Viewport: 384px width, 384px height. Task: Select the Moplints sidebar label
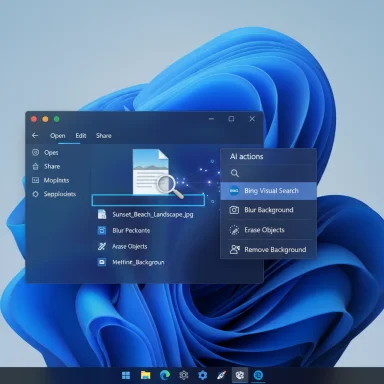coord(56,180)
